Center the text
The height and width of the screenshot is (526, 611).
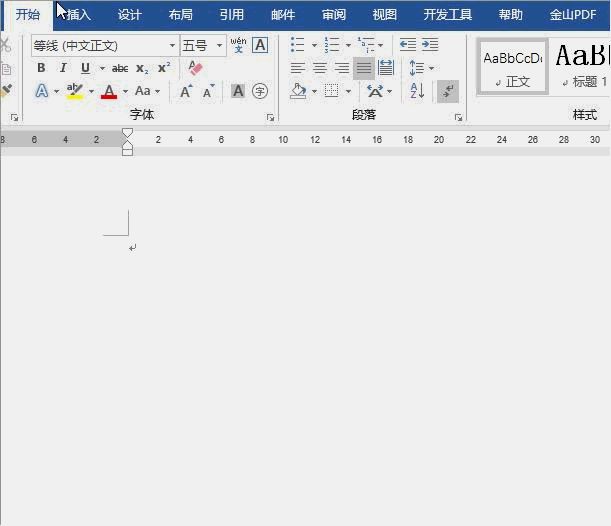[320, 68]
